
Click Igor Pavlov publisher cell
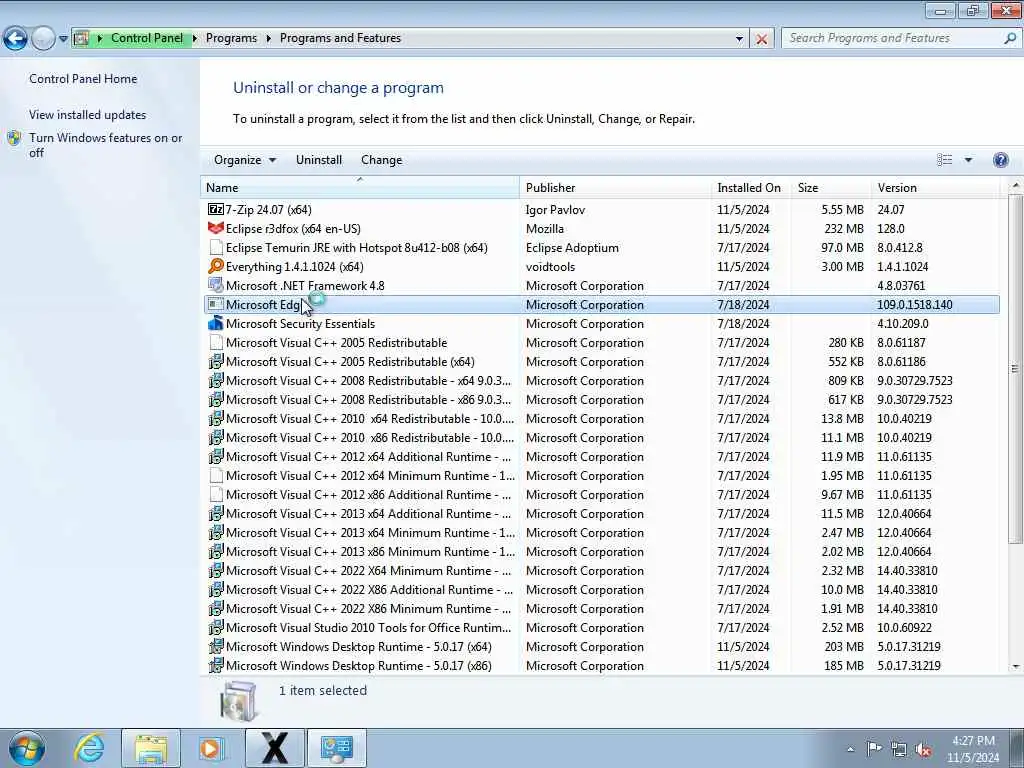click(x=555, y=210)
